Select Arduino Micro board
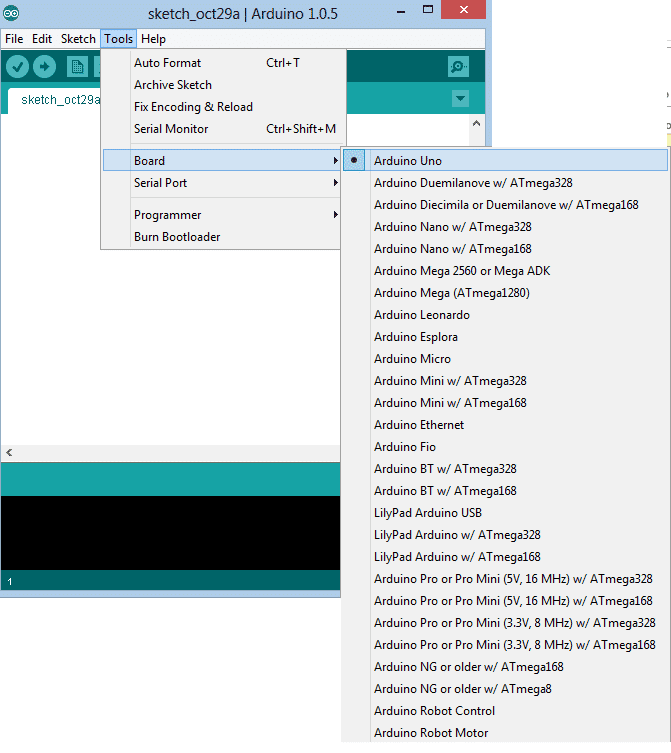This screenshot has width=671, height=753. (504, 359)
